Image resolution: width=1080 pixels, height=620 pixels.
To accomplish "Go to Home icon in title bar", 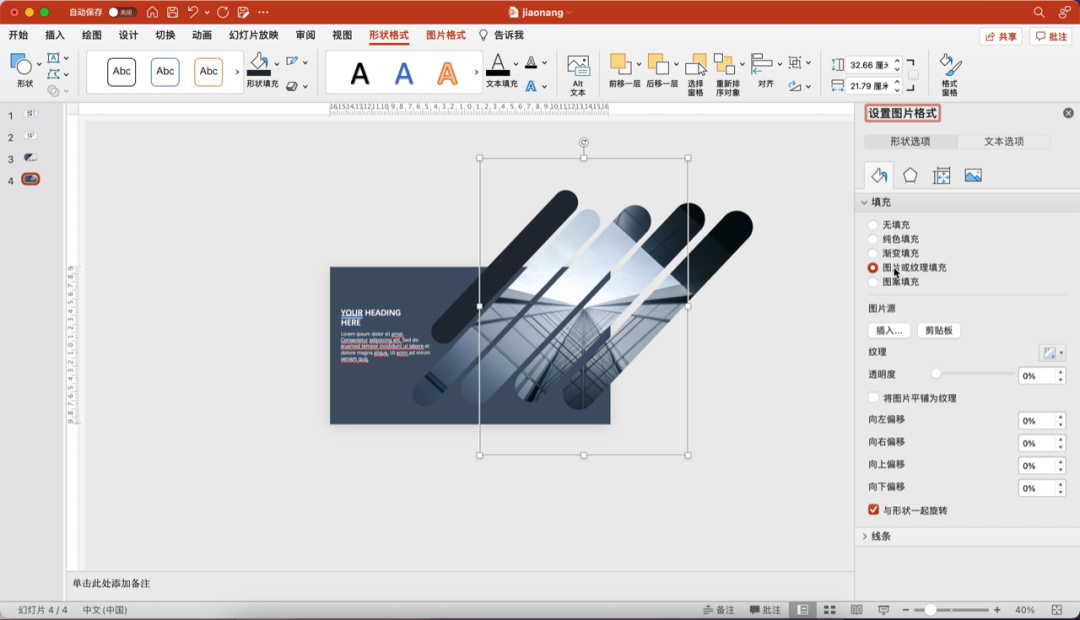I will point(152,12).
